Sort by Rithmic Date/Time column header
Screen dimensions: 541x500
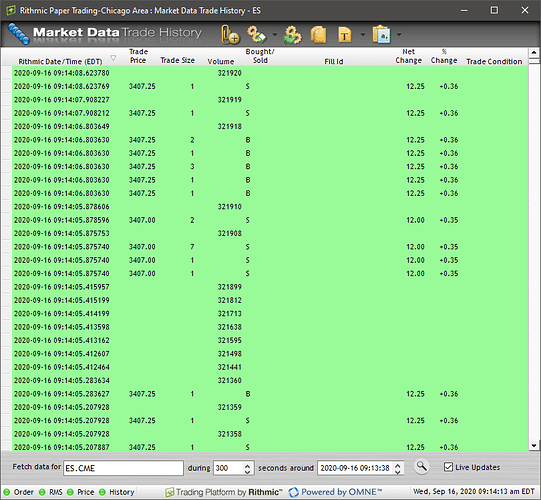coord(60,61)
